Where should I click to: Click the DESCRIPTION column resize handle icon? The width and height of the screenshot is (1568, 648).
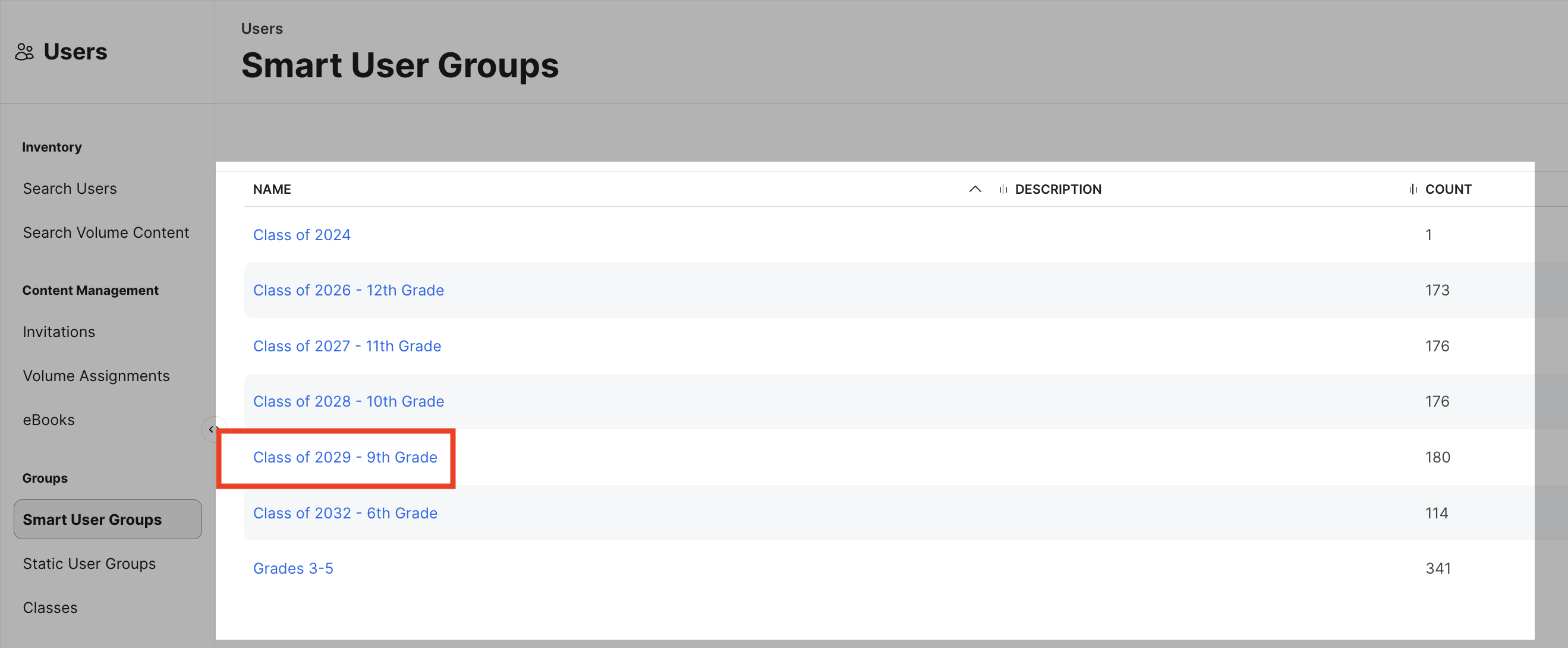tap(1003, 190)
